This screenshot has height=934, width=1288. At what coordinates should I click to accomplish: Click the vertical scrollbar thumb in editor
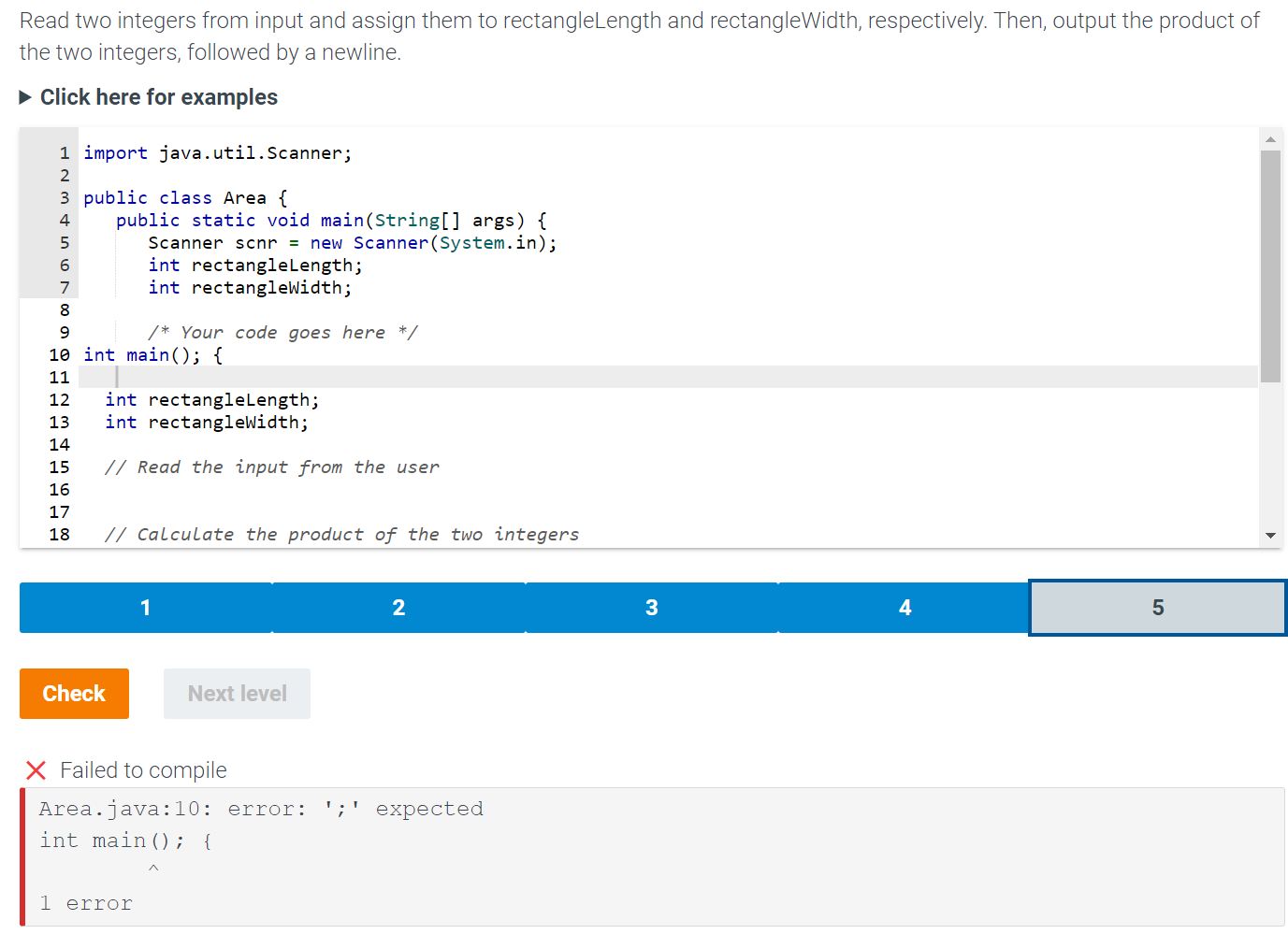(1270, 266)
